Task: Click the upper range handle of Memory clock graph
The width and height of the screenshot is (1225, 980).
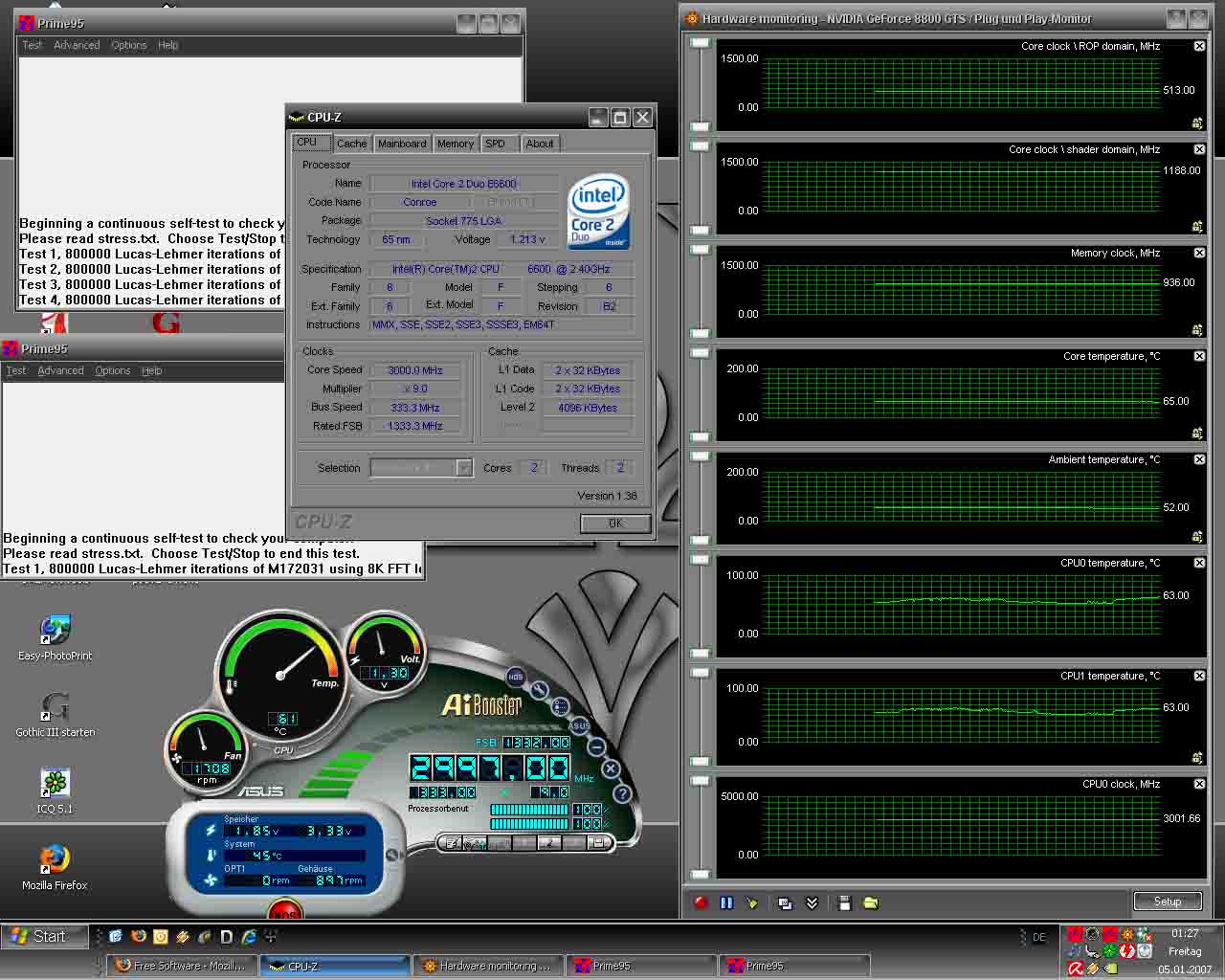Action: 701,251
